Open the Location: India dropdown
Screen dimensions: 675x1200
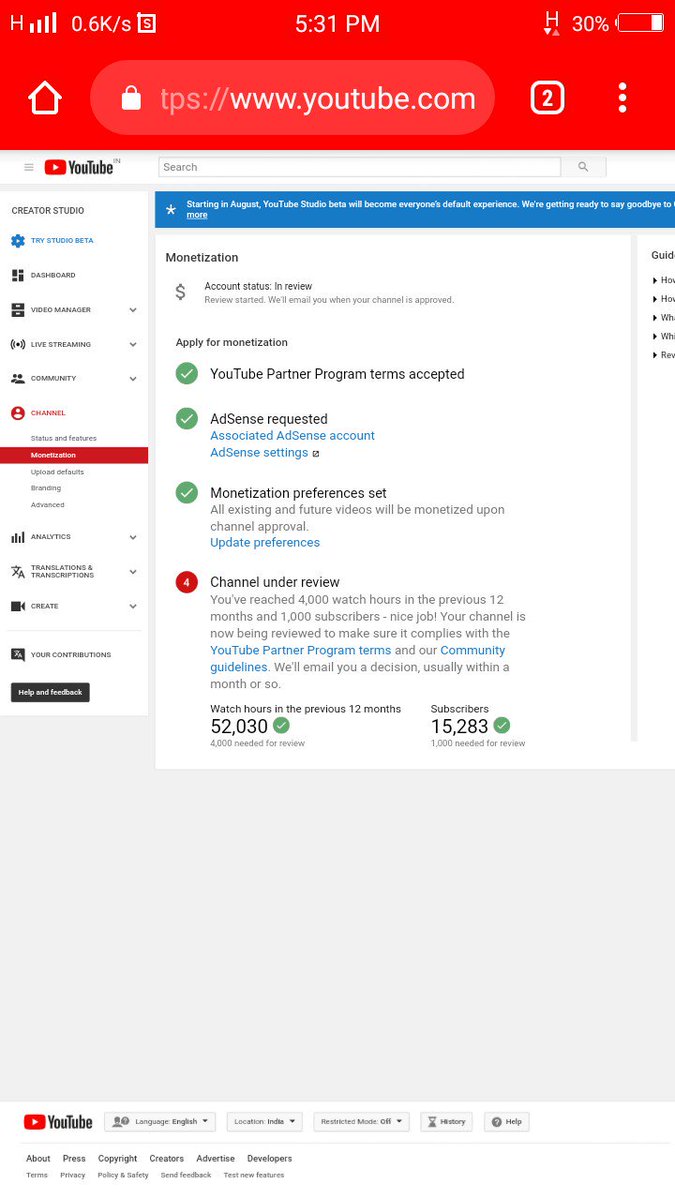point(264,1122)
